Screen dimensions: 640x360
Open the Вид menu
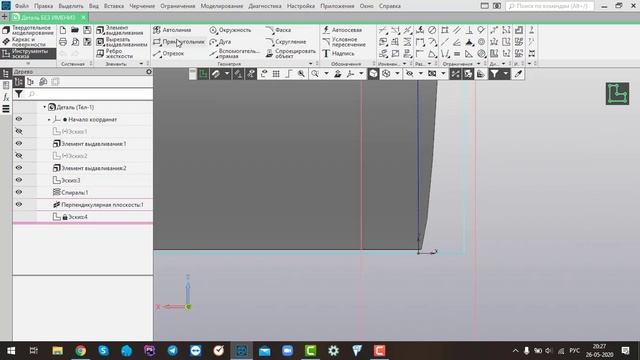coord(94,6)
